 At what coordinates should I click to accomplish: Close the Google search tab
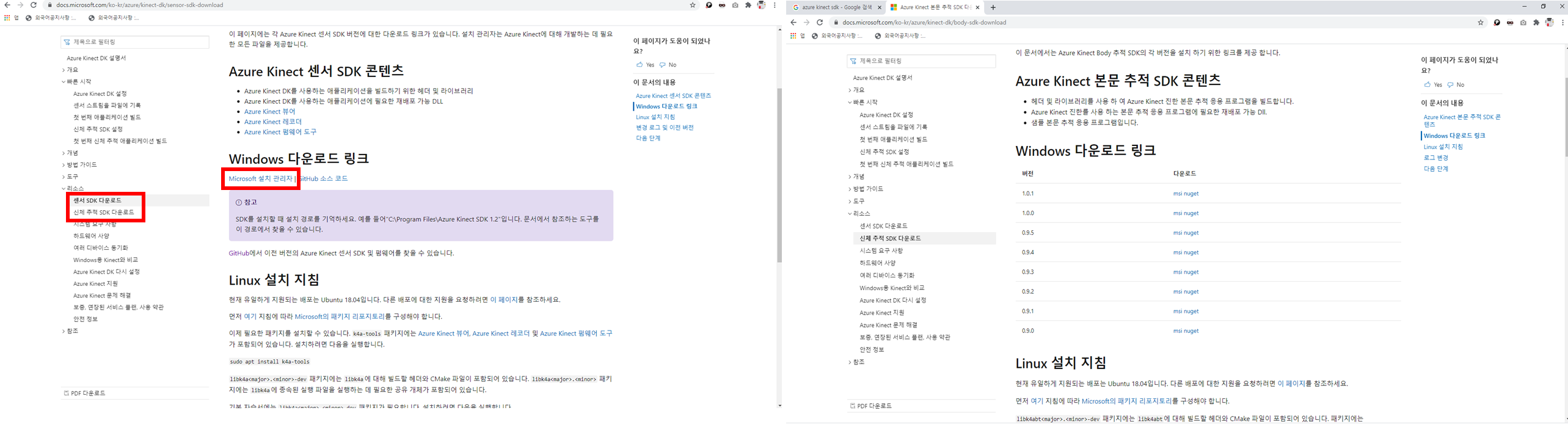[x=880, y=7]
